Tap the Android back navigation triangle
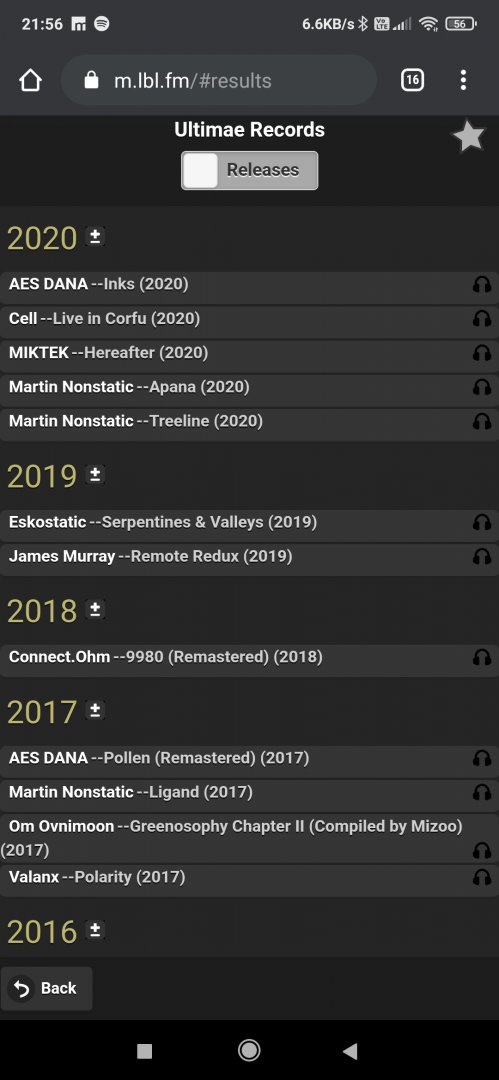 pos(350,1050)
